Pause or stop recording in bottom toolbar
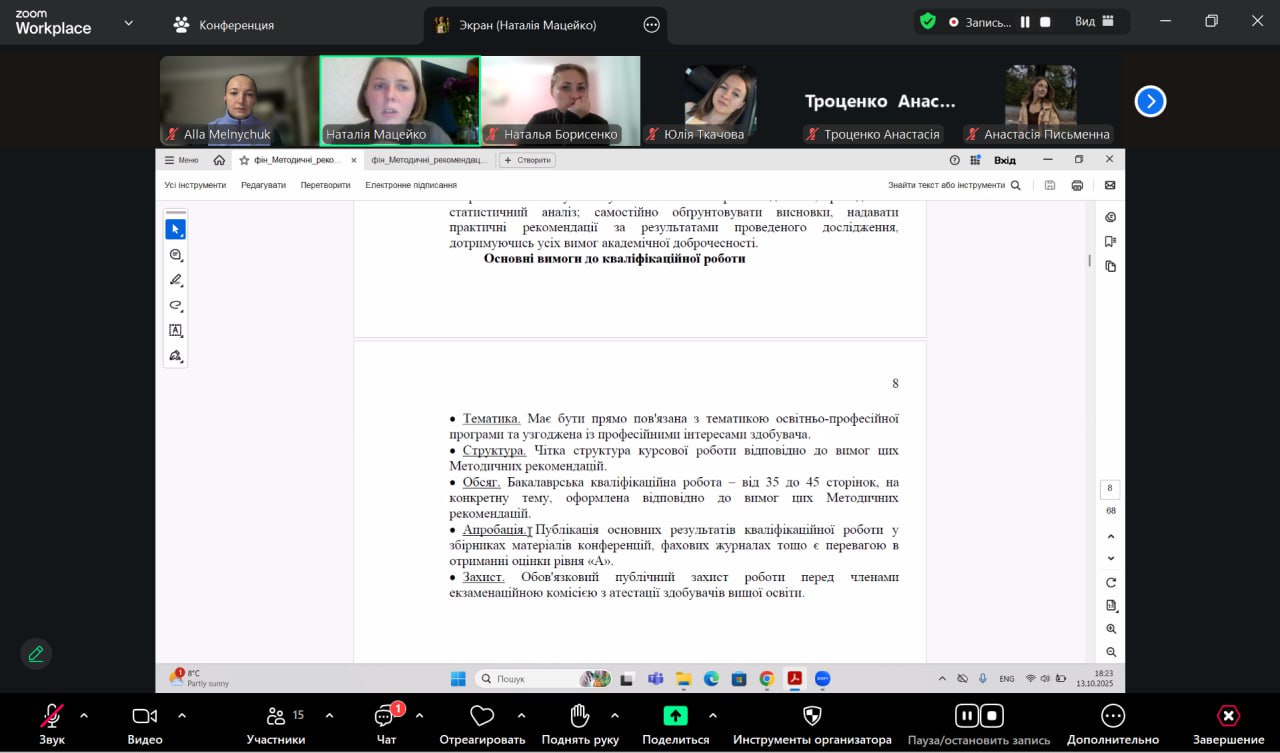The height and width of the screenshot is (753, 1280). tap(978, 716)
